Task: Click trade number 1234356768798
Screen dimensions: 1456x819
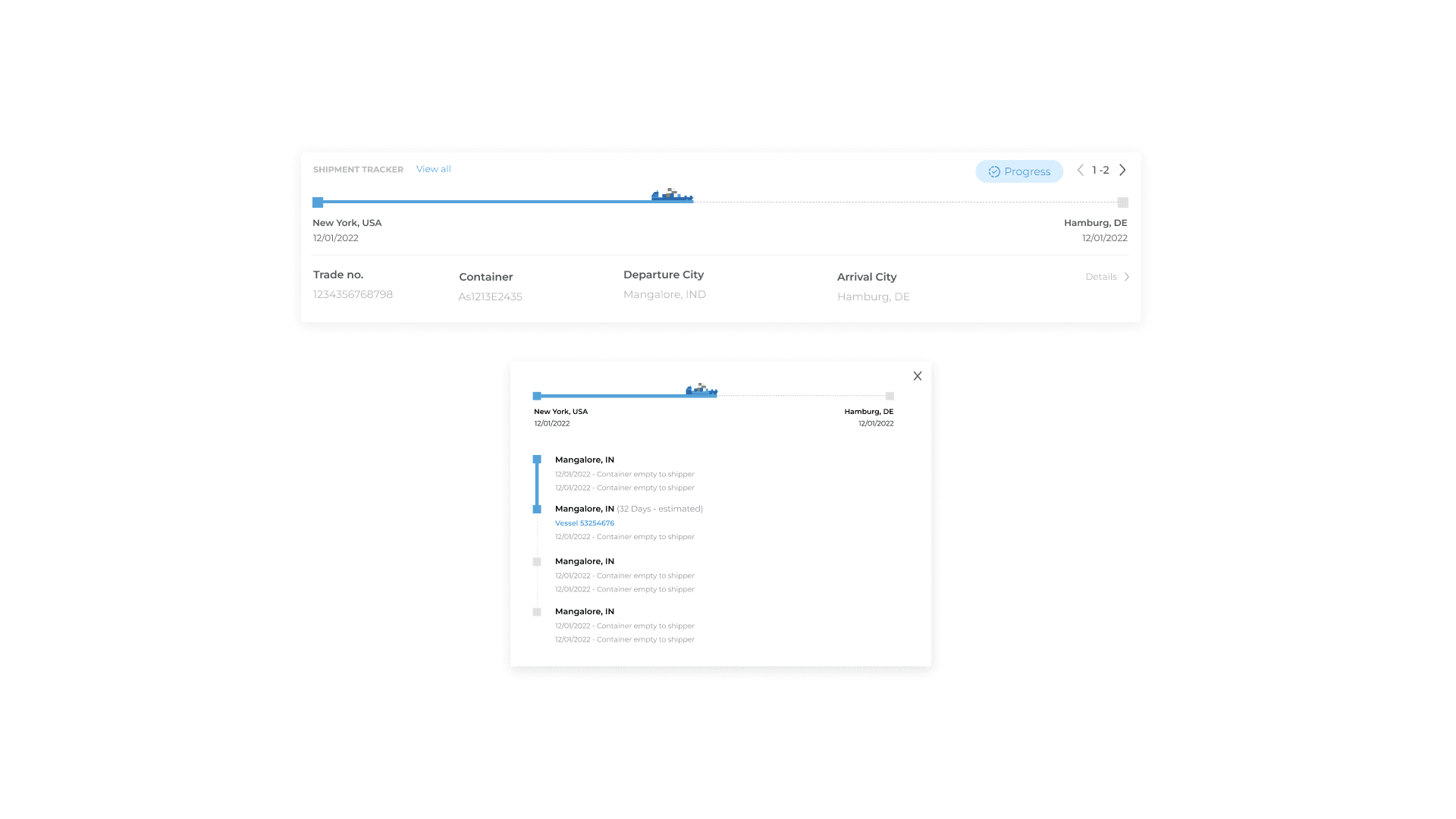Action: 353,294
